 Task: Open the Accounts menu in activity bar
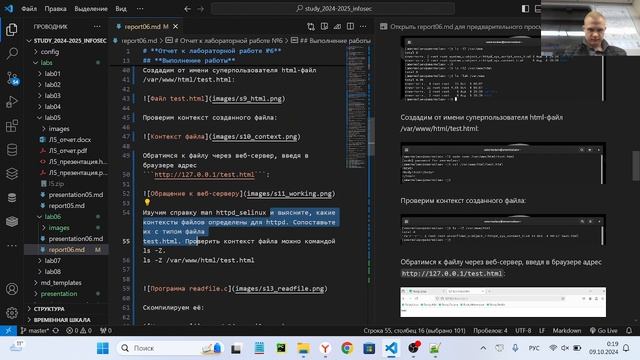tap(12, 289)
